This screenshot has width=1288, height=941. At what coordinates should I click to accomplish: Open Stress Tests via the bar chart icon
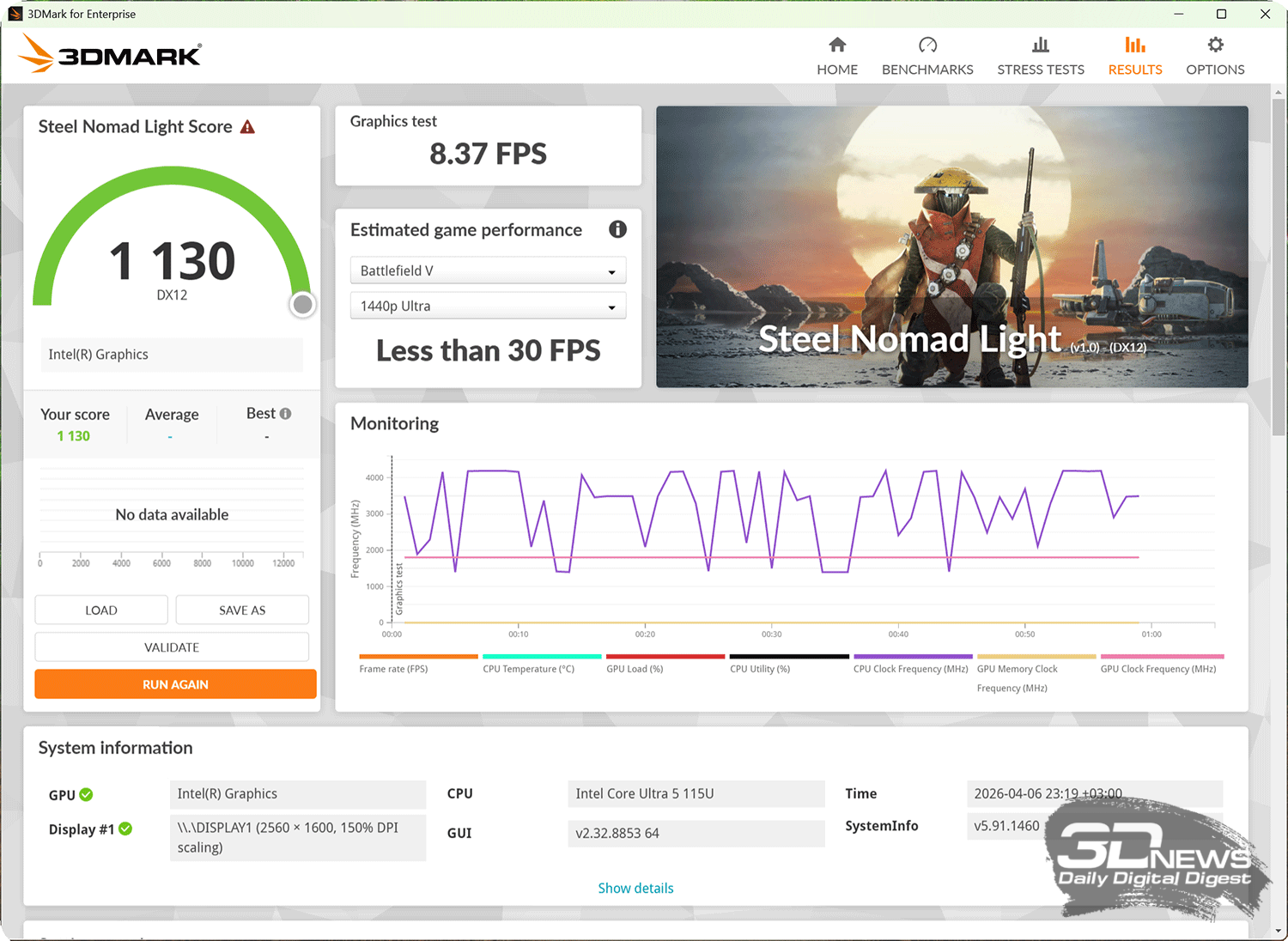(x=1040, y=46)
